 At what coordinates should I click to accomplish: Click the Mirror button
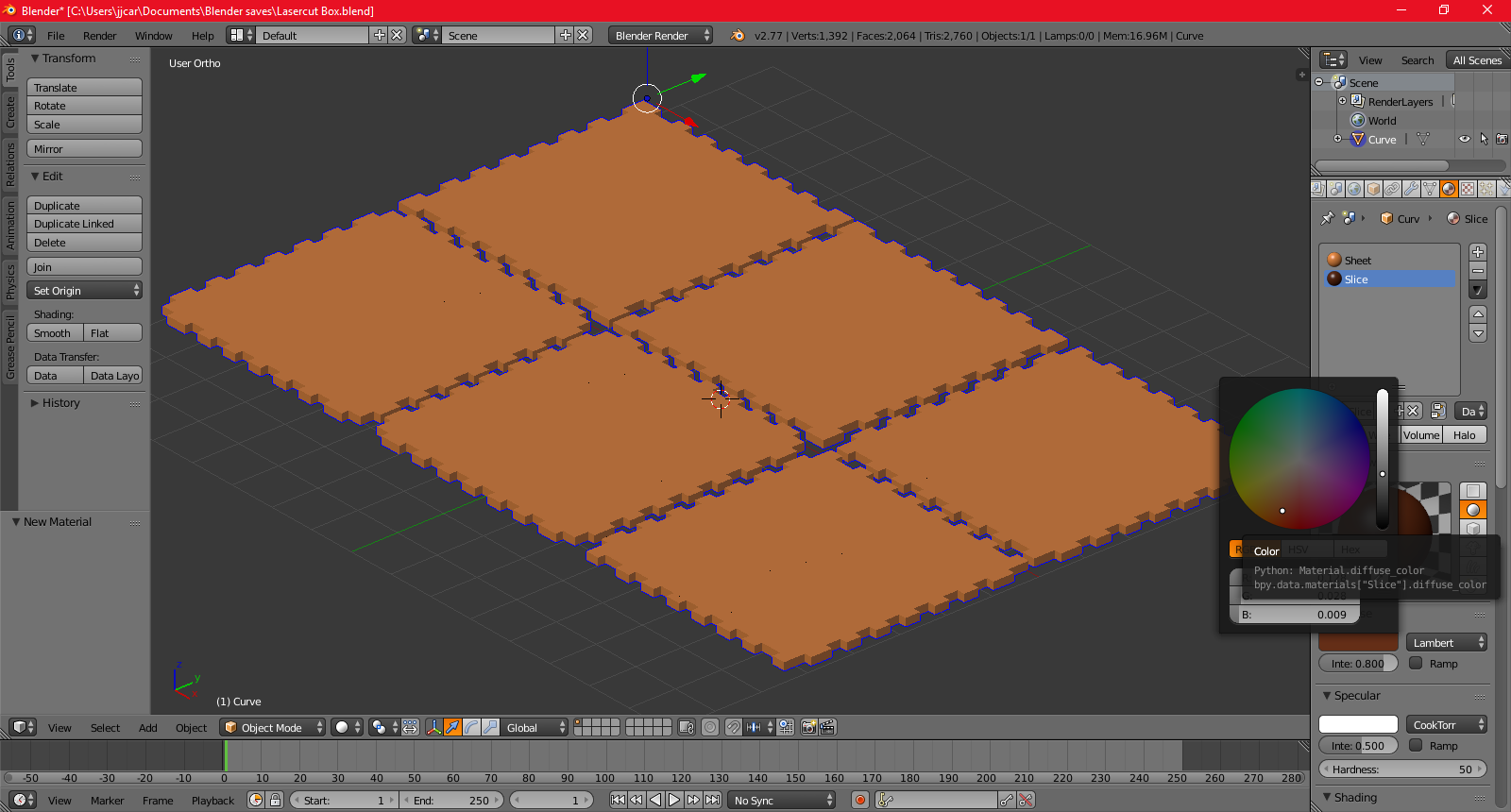[84, 148]
